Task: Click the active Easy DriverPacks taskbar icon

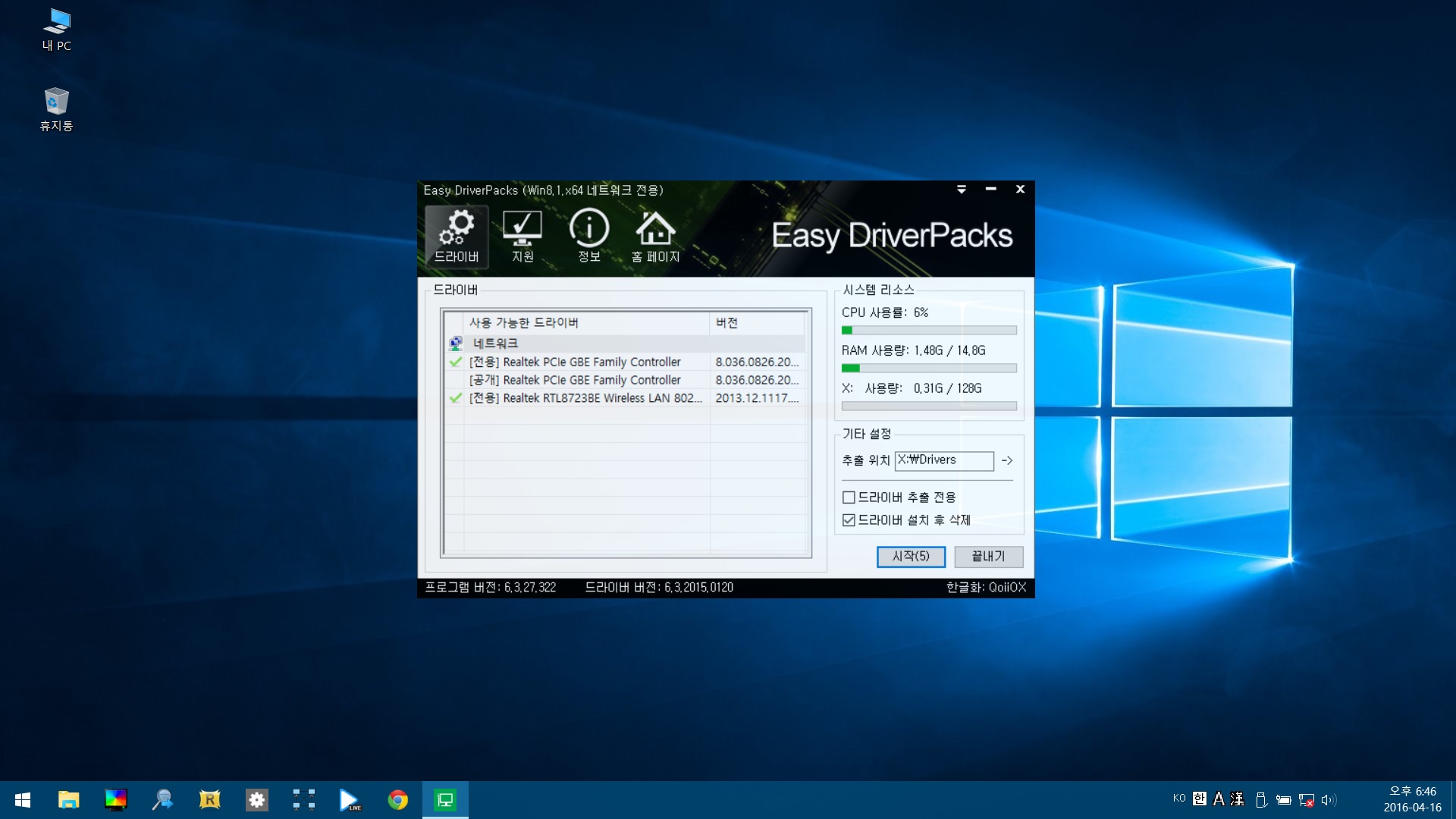Action: (445, 800)
